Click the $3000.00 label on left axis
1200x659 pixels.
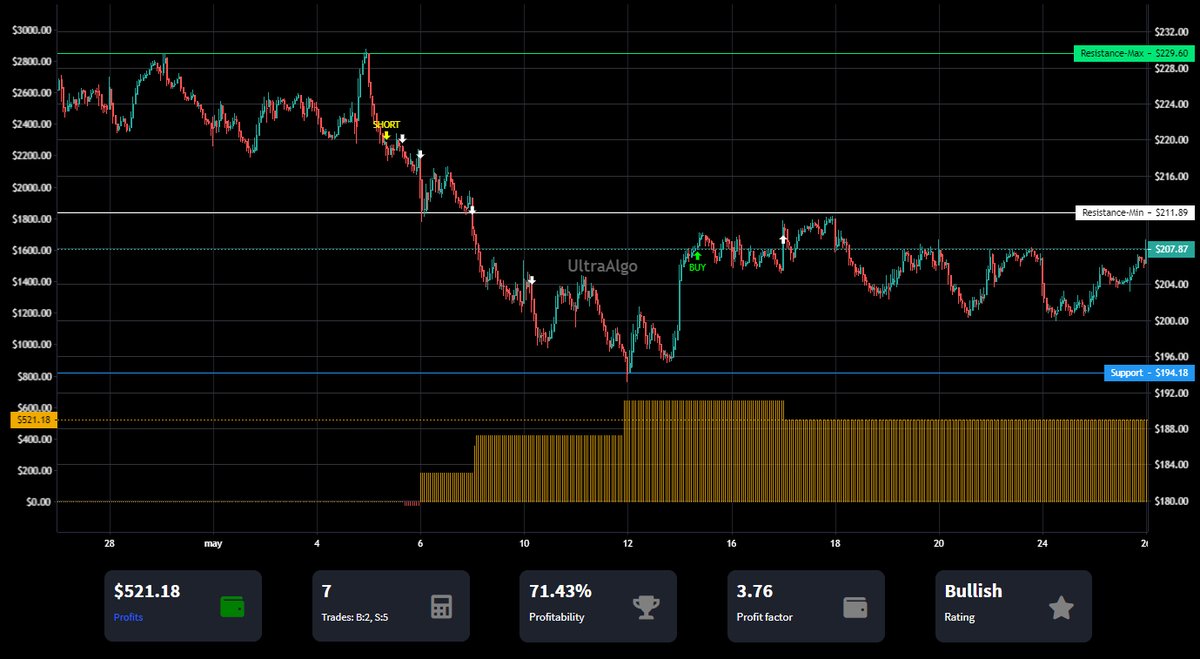point(31,30)
